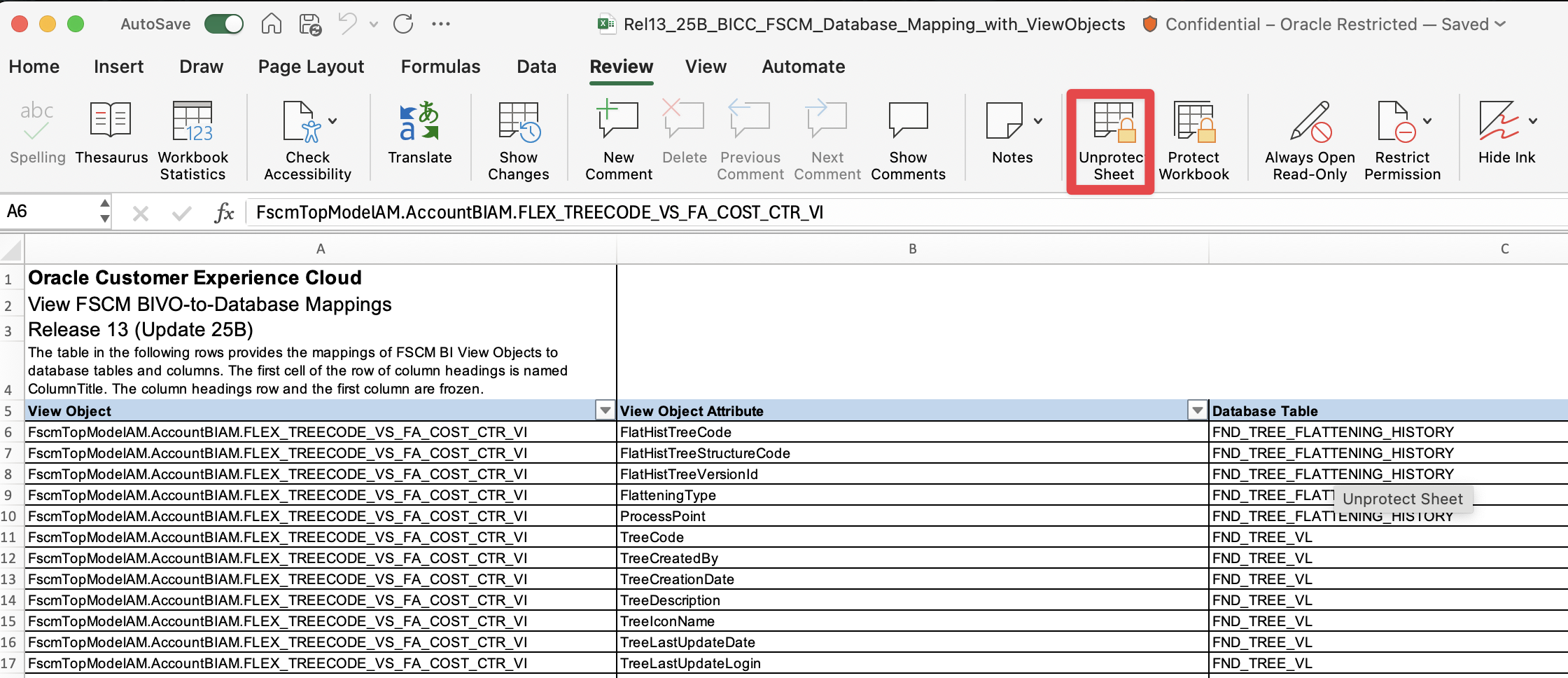Unprotect the current sheet
Viewport: 1568px width, 678px height.
point(1109,140)
